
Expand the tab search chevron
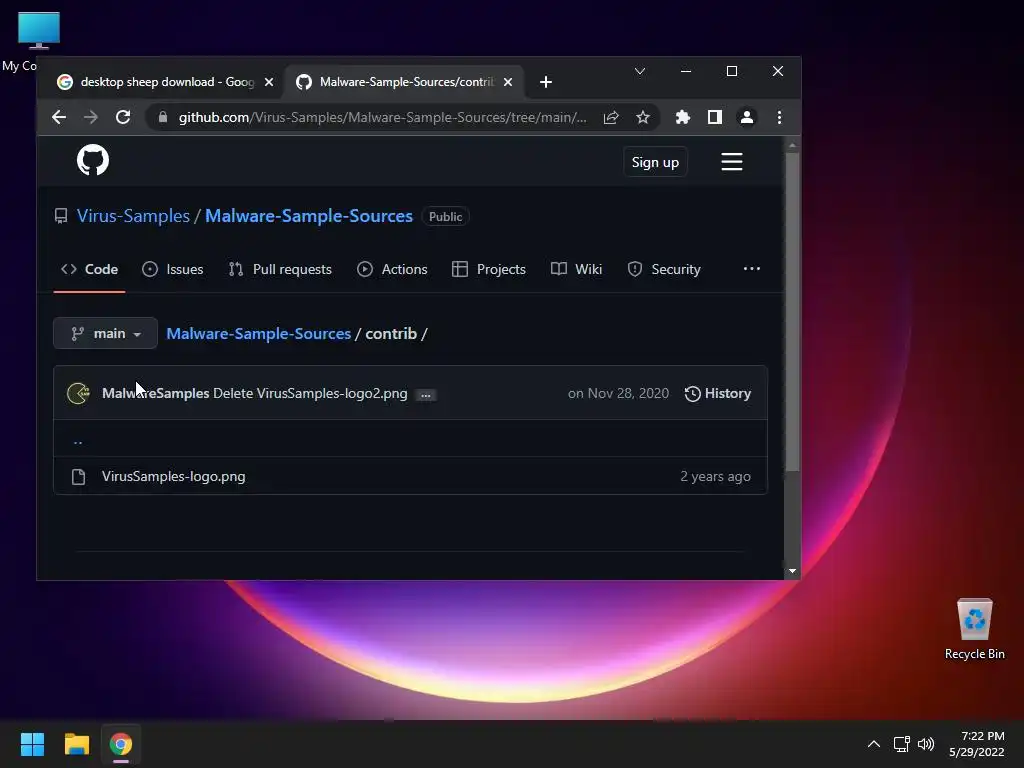coord(640,71)
